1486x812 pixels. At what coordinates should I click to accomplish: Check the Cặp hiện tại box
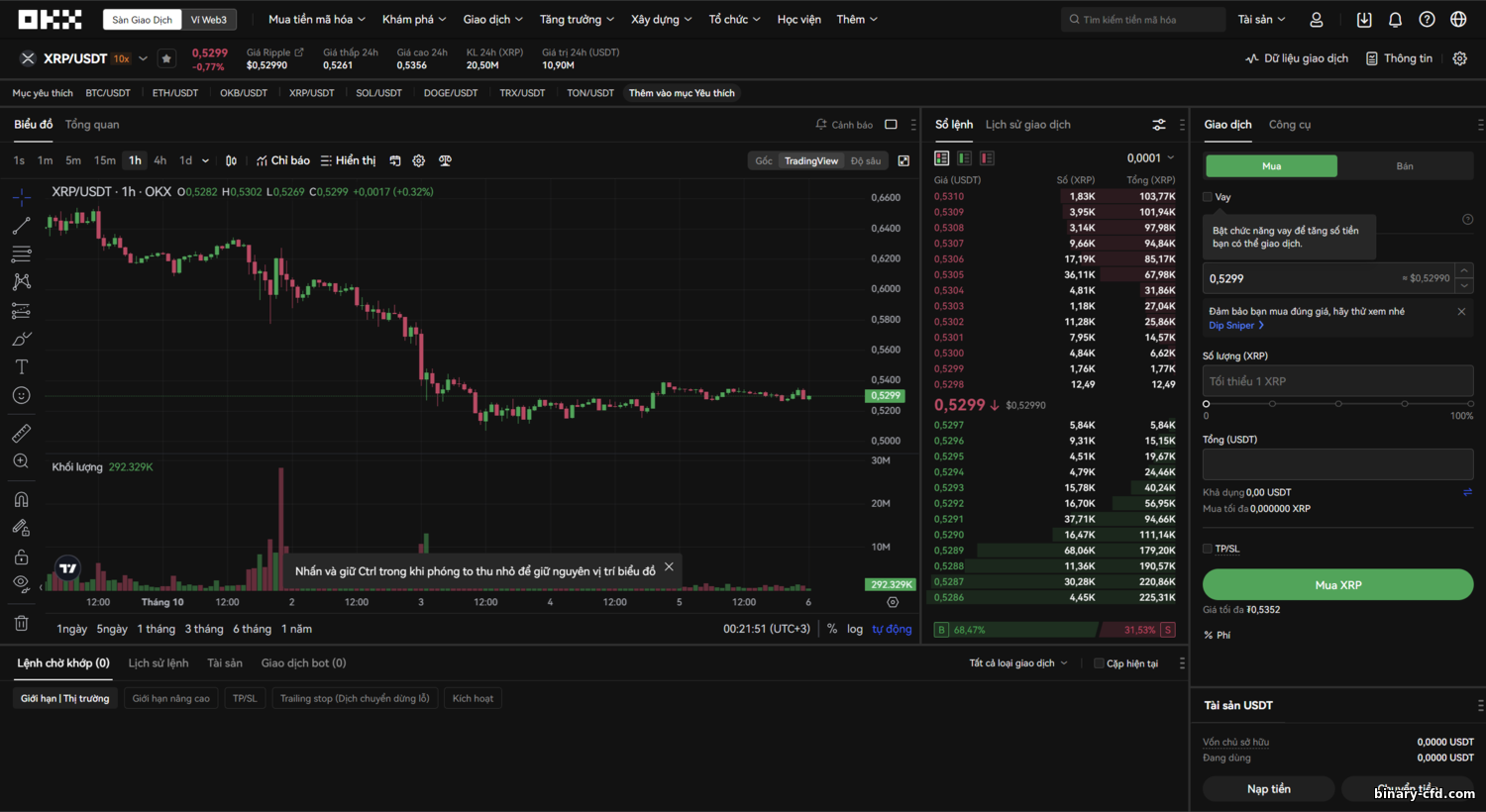point(1099,663)
